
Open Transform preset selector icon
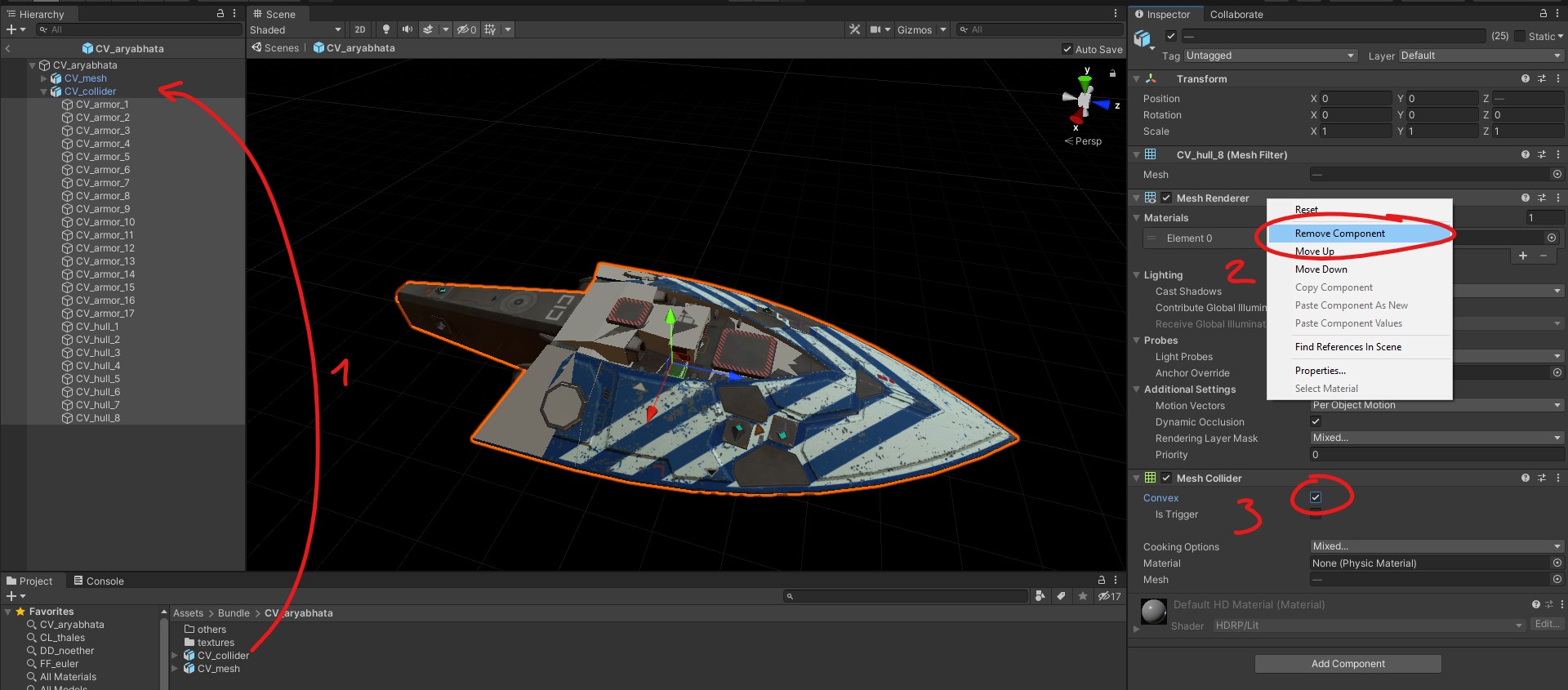(1542, 79)
